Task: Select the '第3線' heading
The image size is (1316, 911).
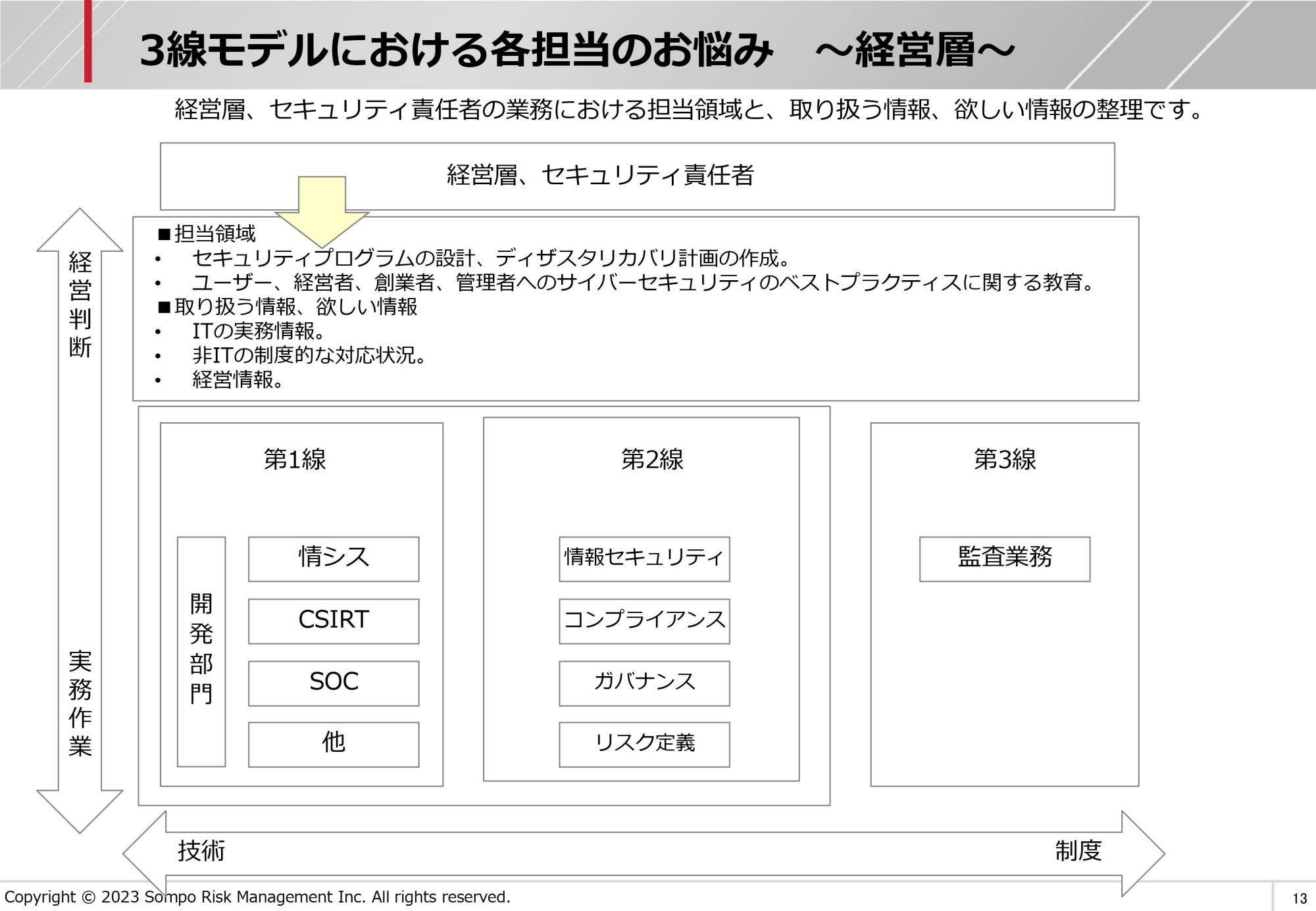Action: pos(1005,459)
